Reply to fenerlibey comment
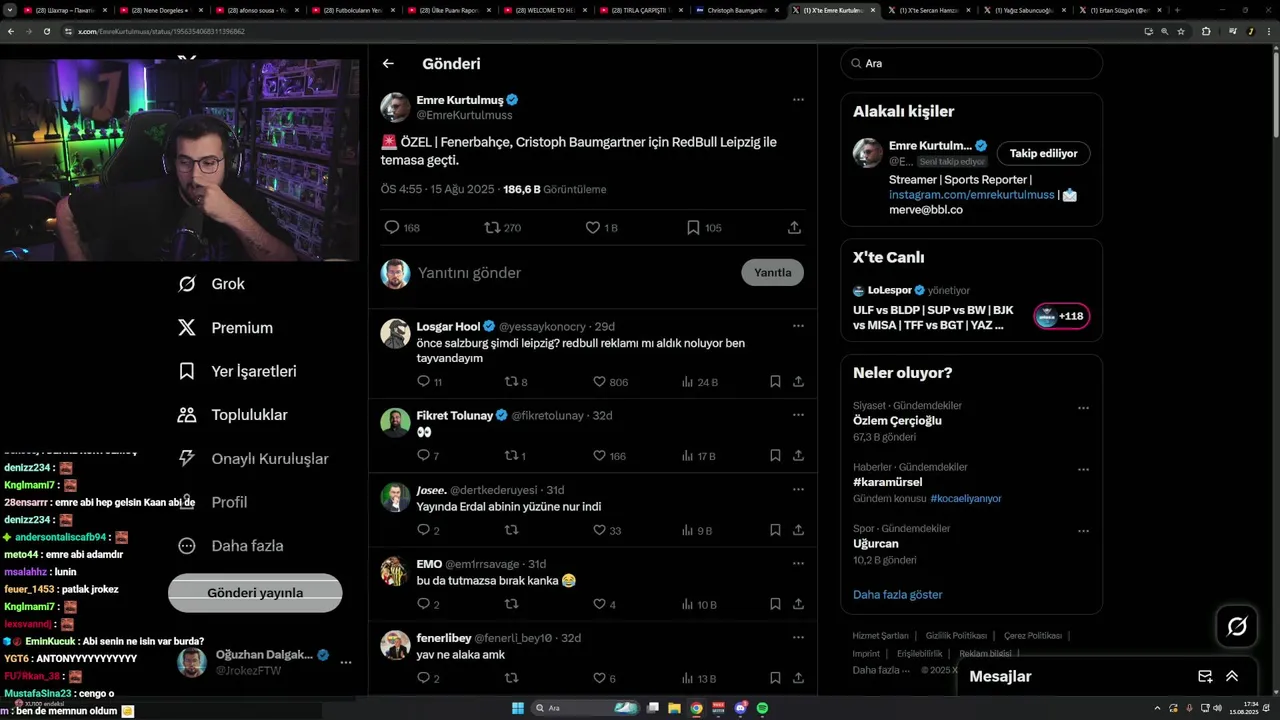 pyautogui.click(x=428, y=679)
